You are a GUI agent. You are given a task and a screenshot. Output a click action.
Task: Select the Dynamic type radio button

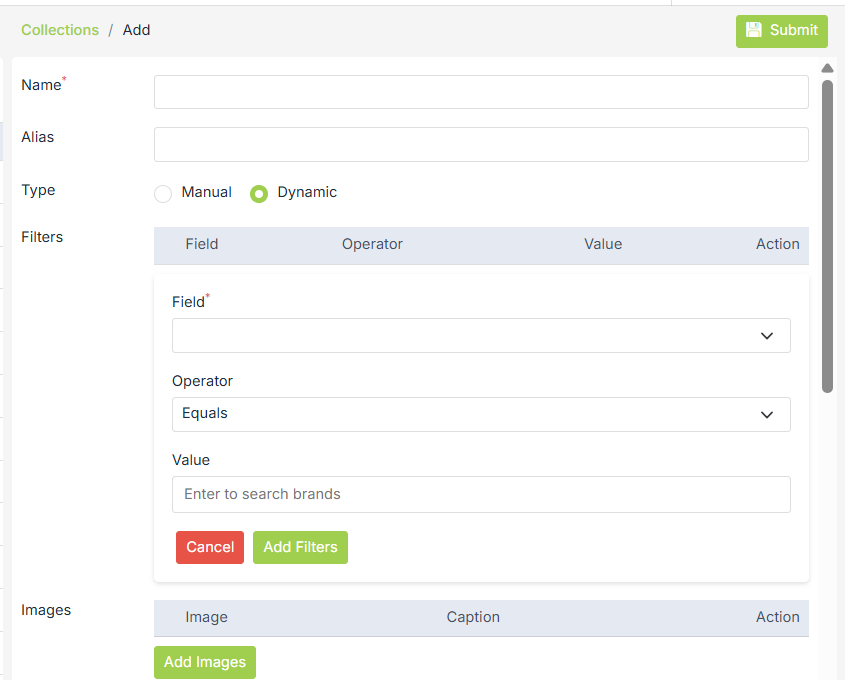(258, 193)
